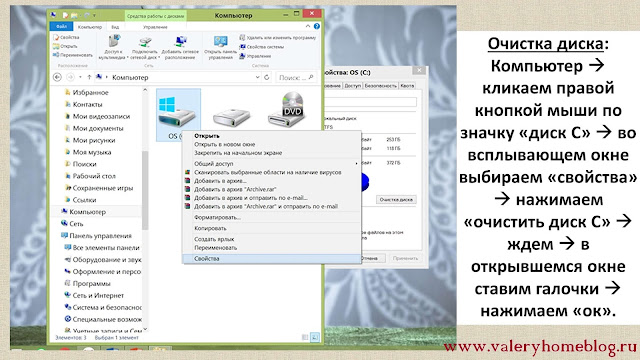Click Подключить сетевой диск ribbon icon
The height and width of the screenshot is (360, 640).
(x=145, y=48)
